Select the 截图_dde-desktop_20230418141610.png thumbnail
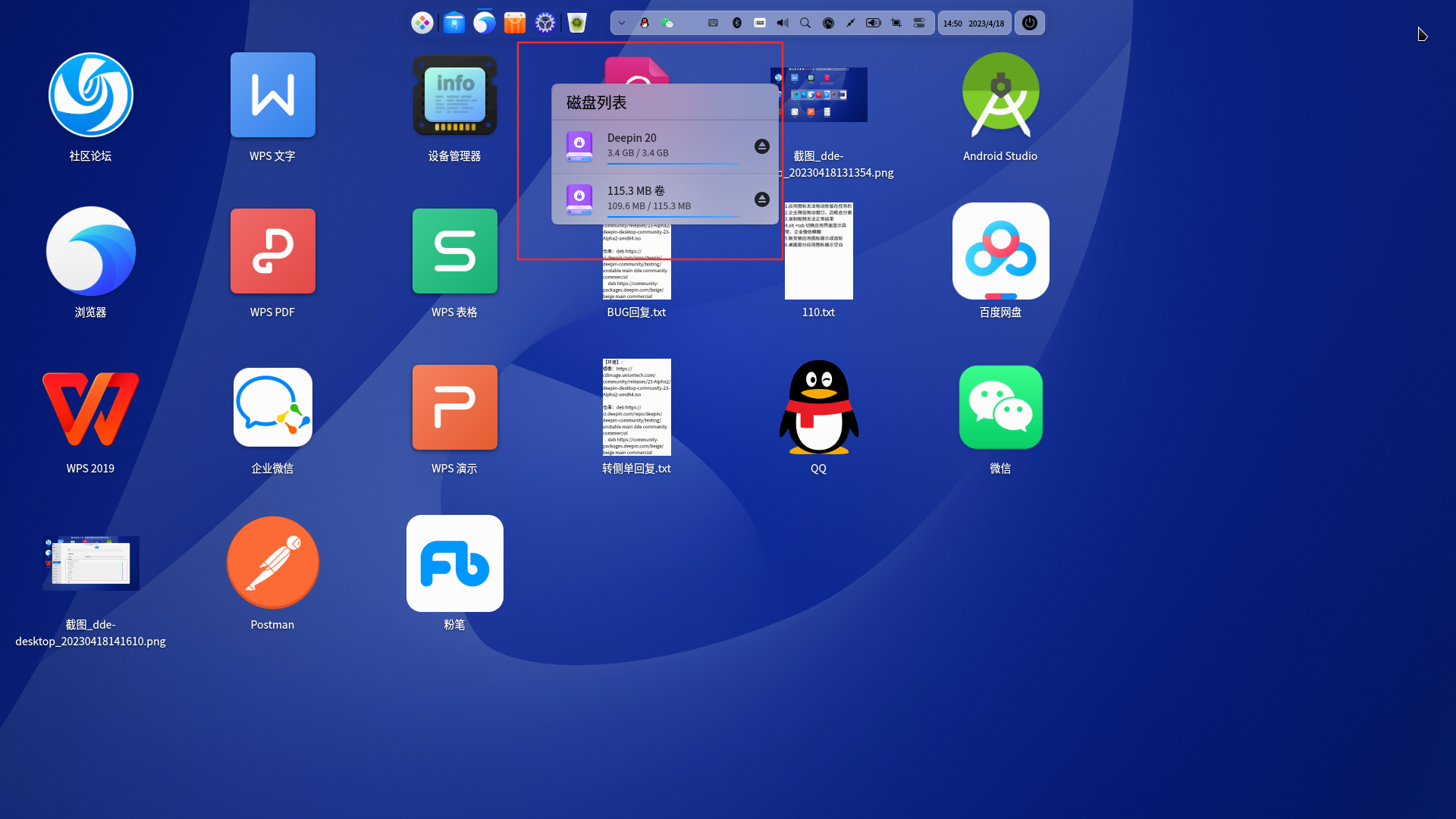The width and height of the screenshot is (1456, 819). [x=91, y=563]
